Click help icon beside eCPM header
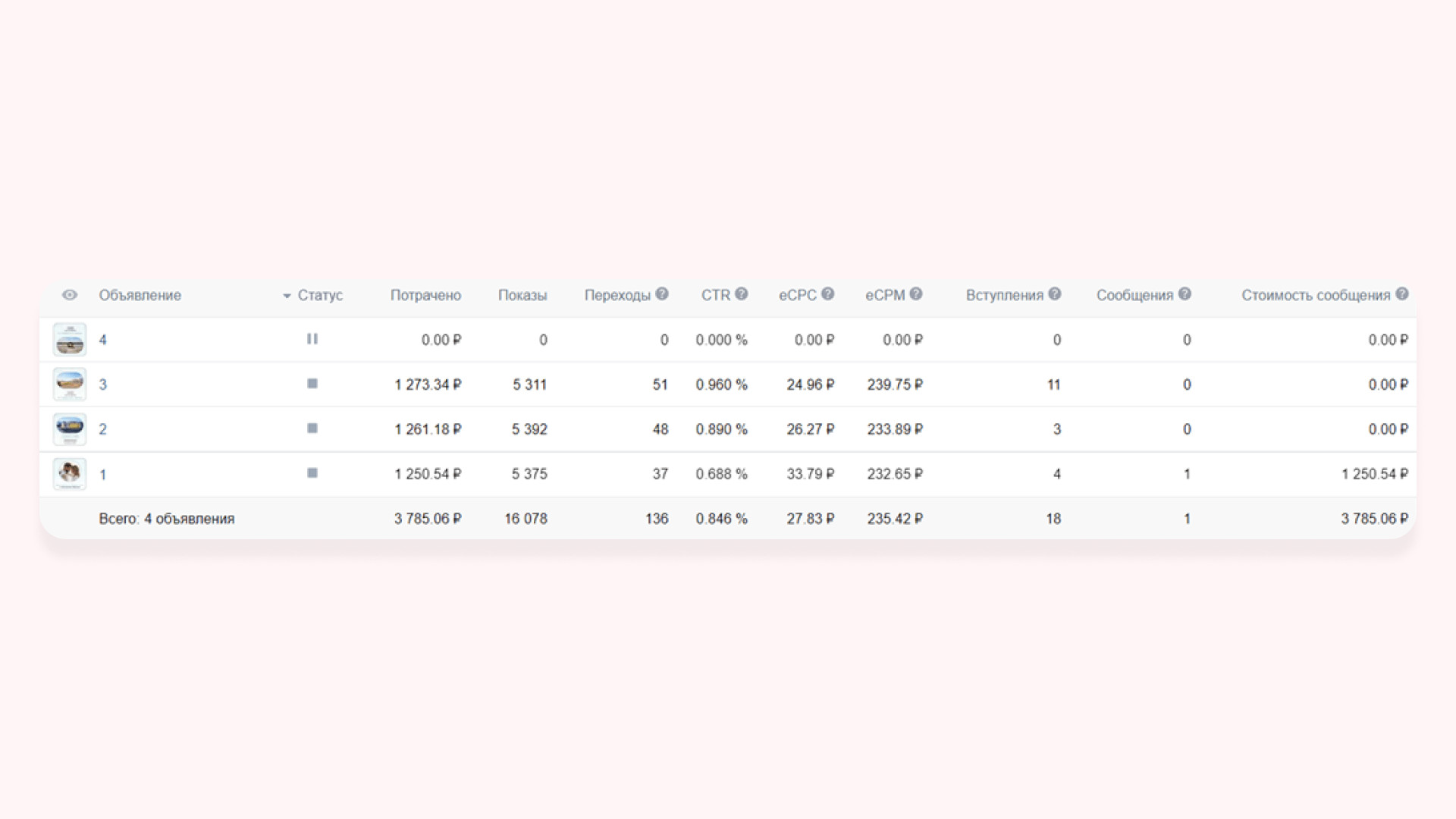The height and width of the screenshot is (819, 1456). (x=916, y=294)
